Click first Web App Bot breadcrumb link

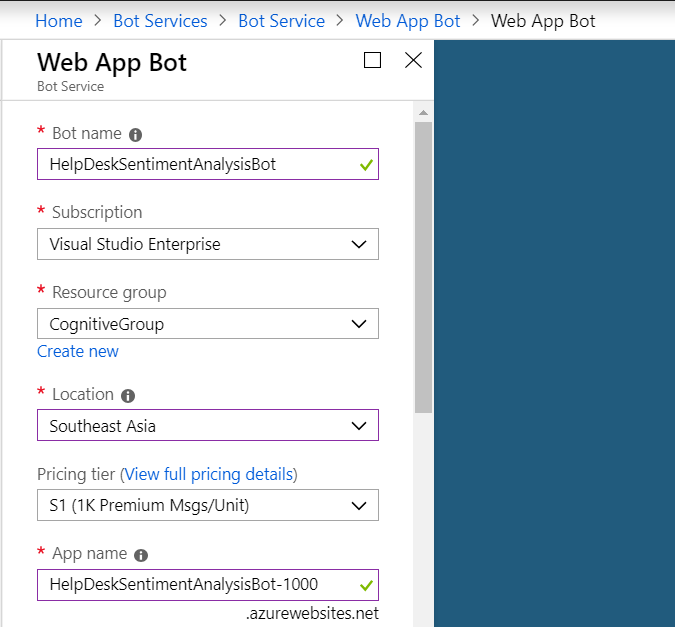coord(407,20)
